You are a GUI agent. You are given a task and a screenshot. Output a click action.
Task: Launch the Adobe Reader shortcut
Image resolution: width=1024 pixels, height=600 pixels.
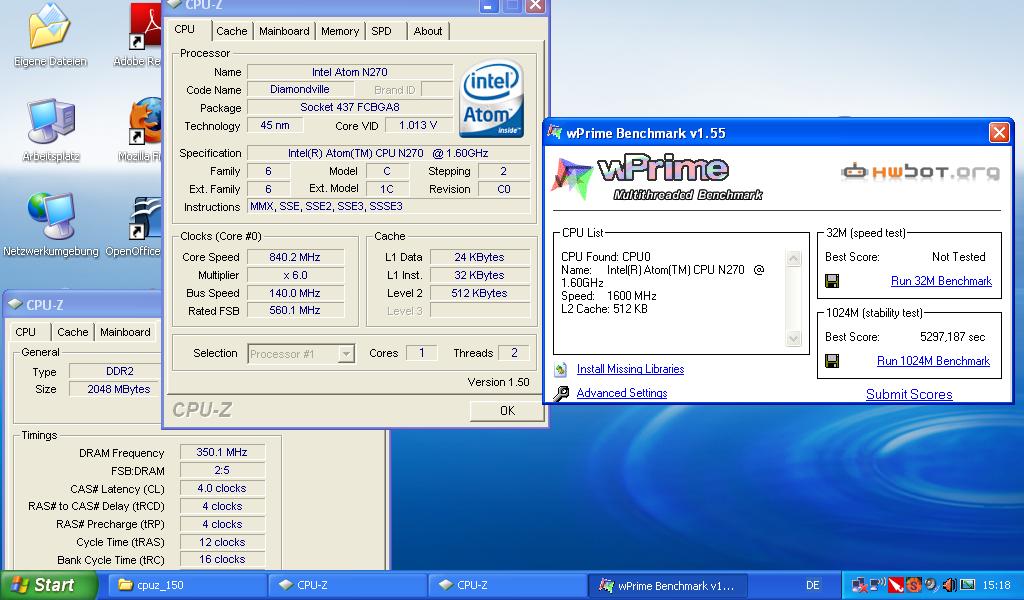145,26
